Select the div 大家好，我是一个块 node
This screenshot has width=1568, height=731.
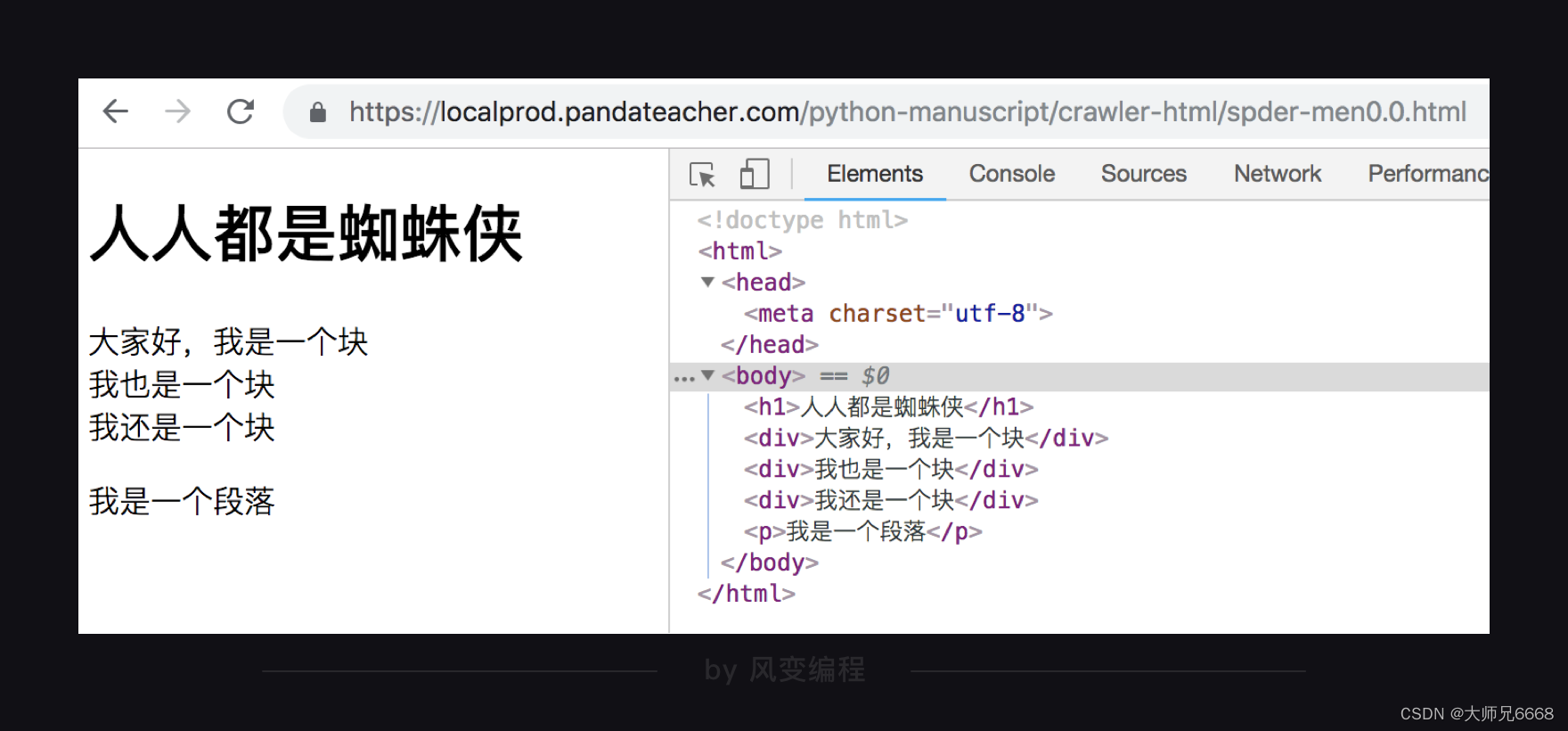click(927, 439)
